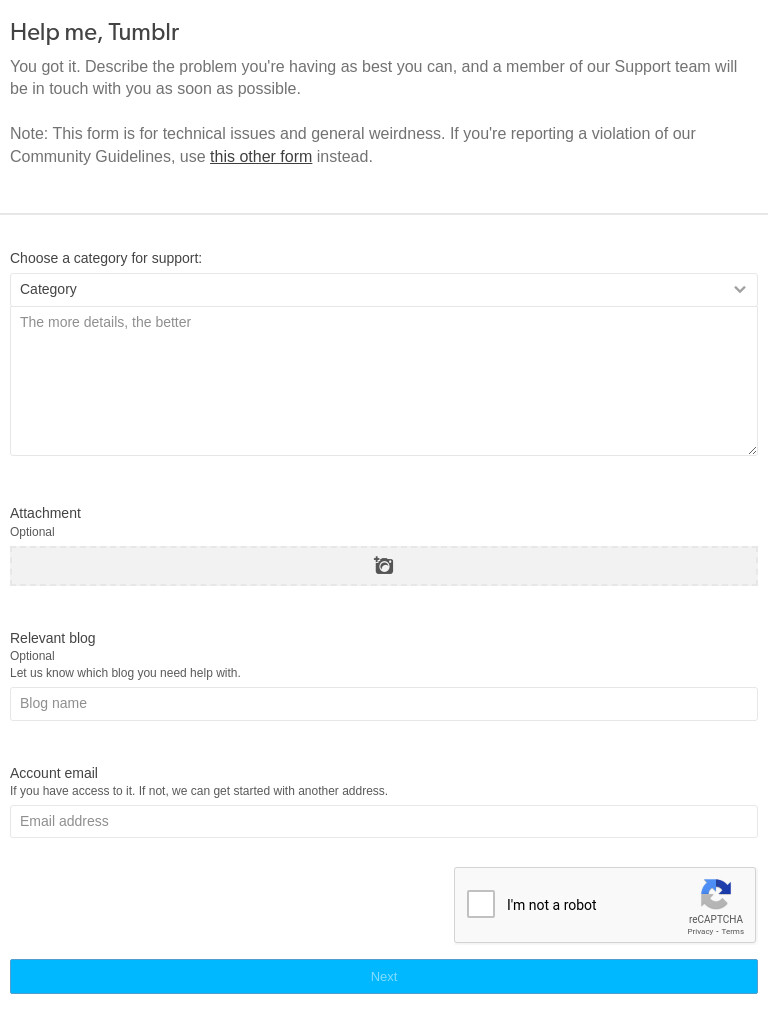Viewport: 768px width, 1024px height.
Task: Click the "Account email" label
Action: pyautogui.click(x=54, y=773)
